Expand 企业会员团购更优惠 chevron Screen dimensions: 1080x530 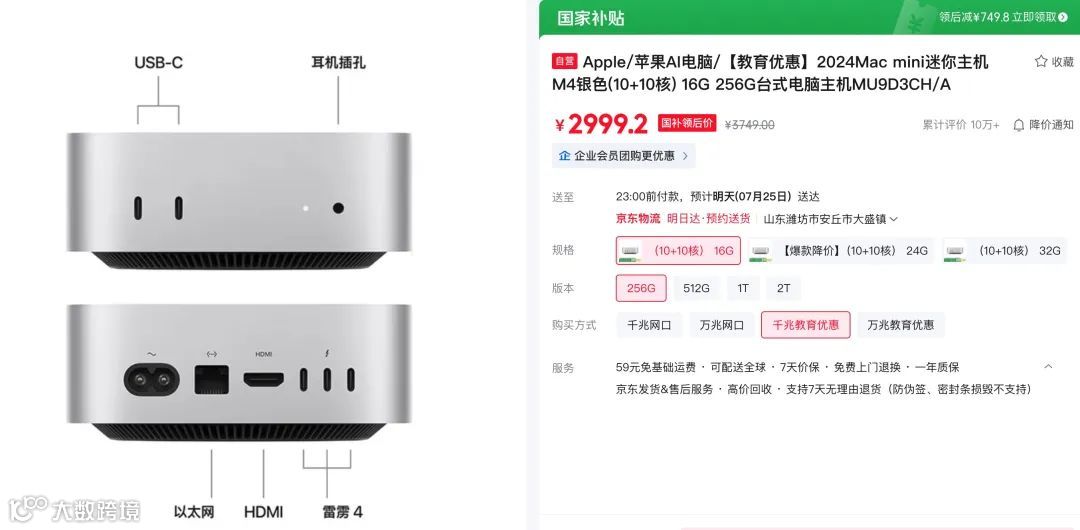tap(685, 156)
